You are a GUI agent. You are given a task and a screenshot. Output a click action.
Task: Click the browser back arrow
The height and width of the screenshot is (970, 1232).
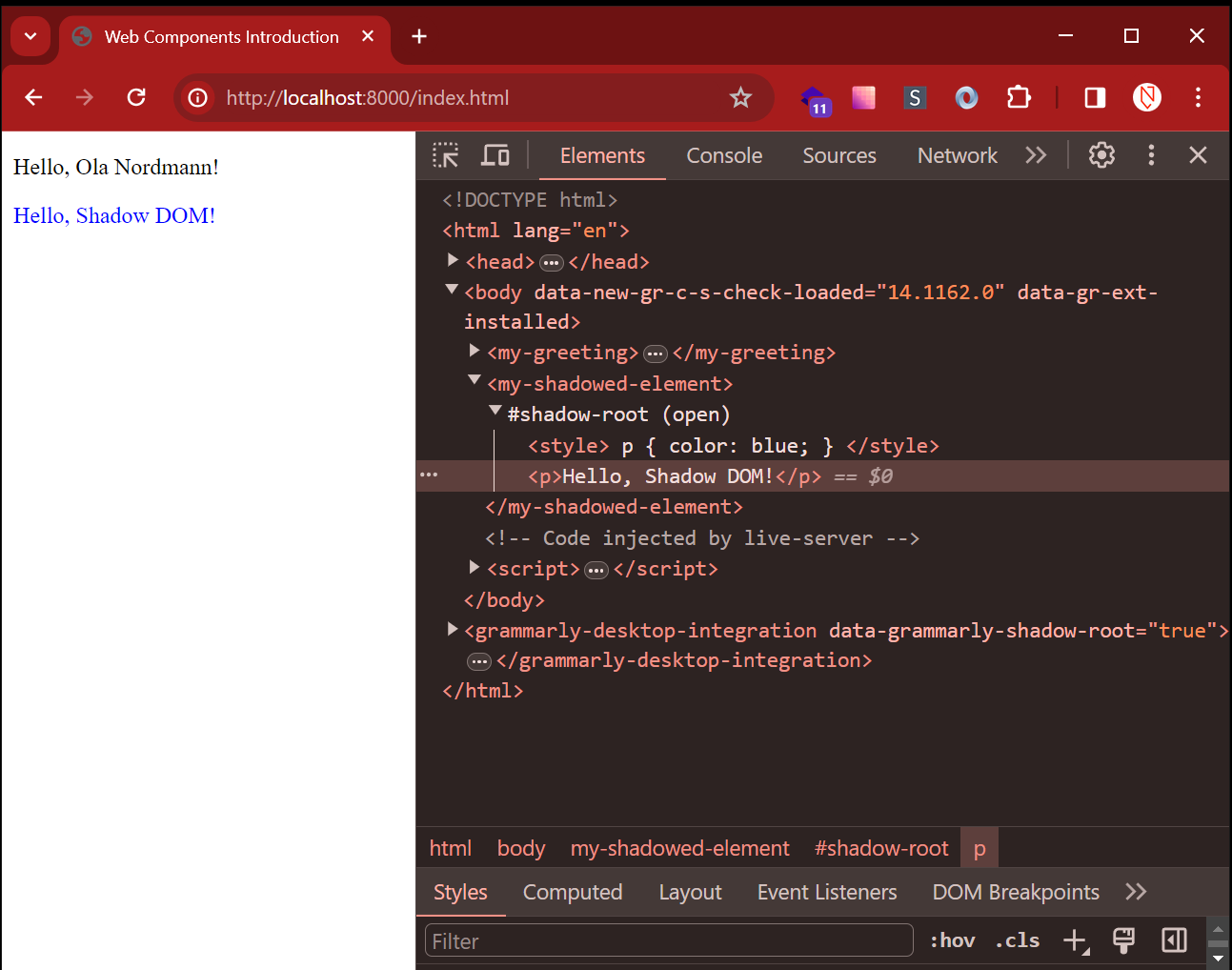click(x=33, y=97)
